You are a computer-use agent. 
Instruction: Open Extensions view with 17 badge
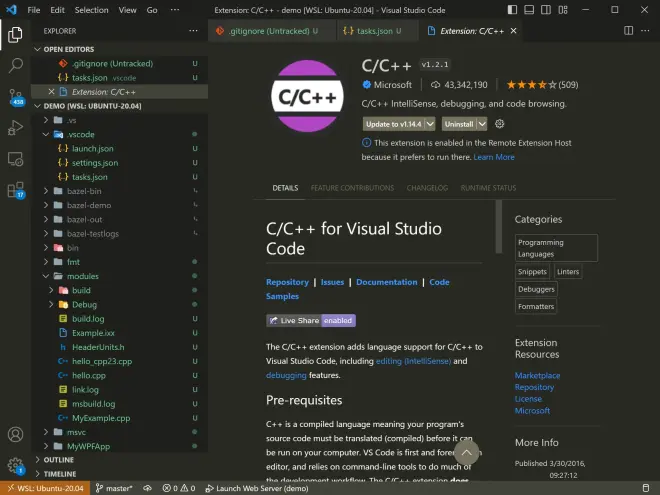coord(16,190)
